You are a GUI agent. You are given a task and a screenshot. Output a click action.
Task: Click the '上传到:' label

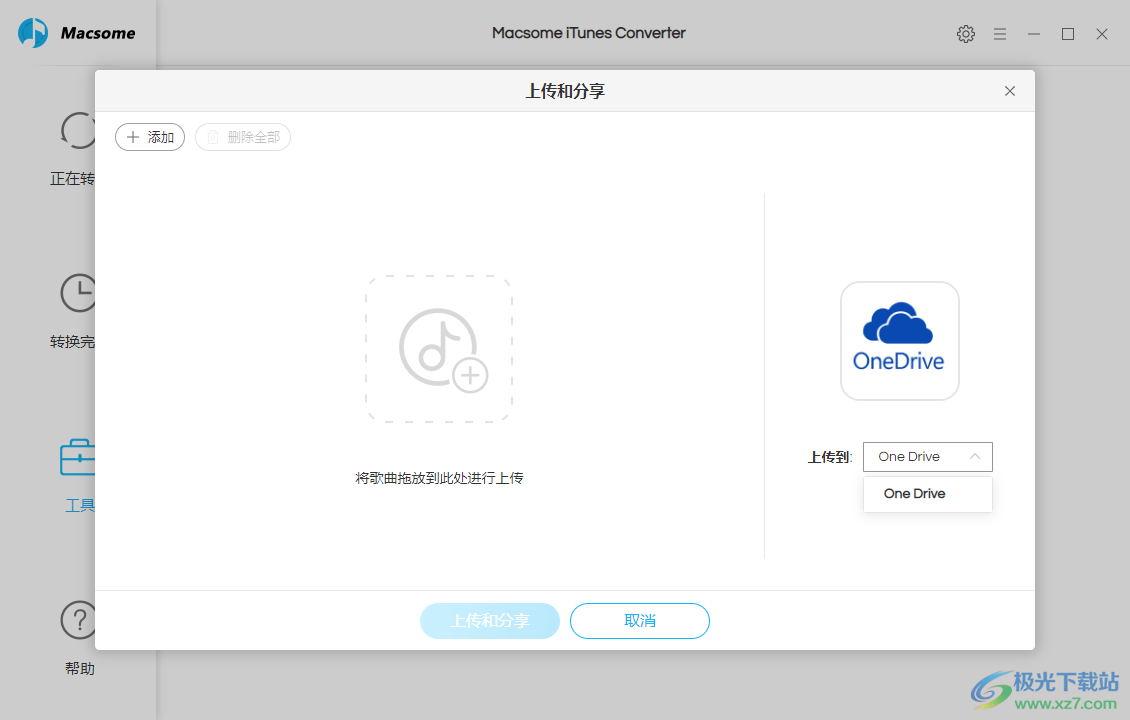(x=829, y=457)
